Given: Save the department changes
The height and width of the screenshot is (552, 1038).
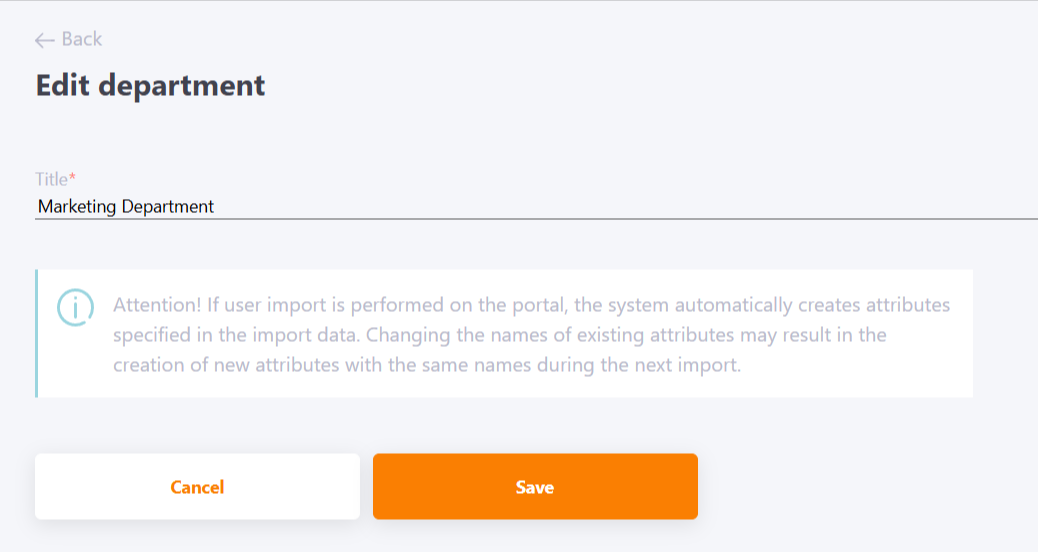Looking at the screenshot, I should [x=535, y=486].
